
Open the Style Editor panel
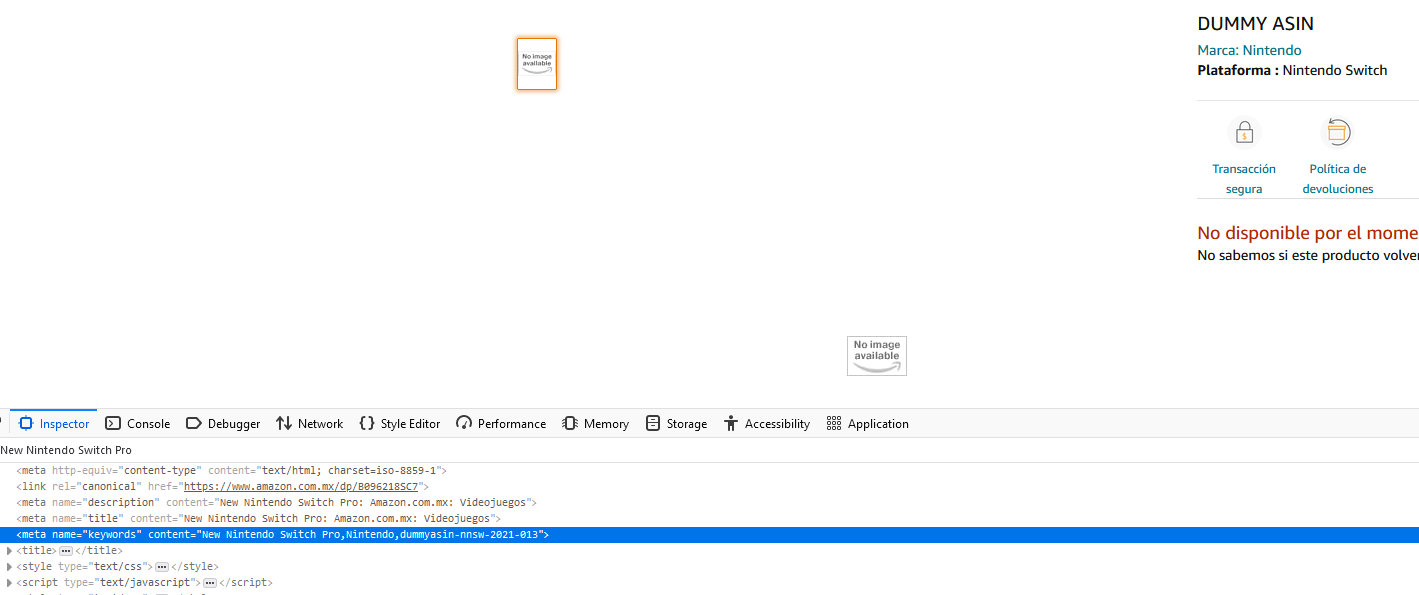[399, 424]
